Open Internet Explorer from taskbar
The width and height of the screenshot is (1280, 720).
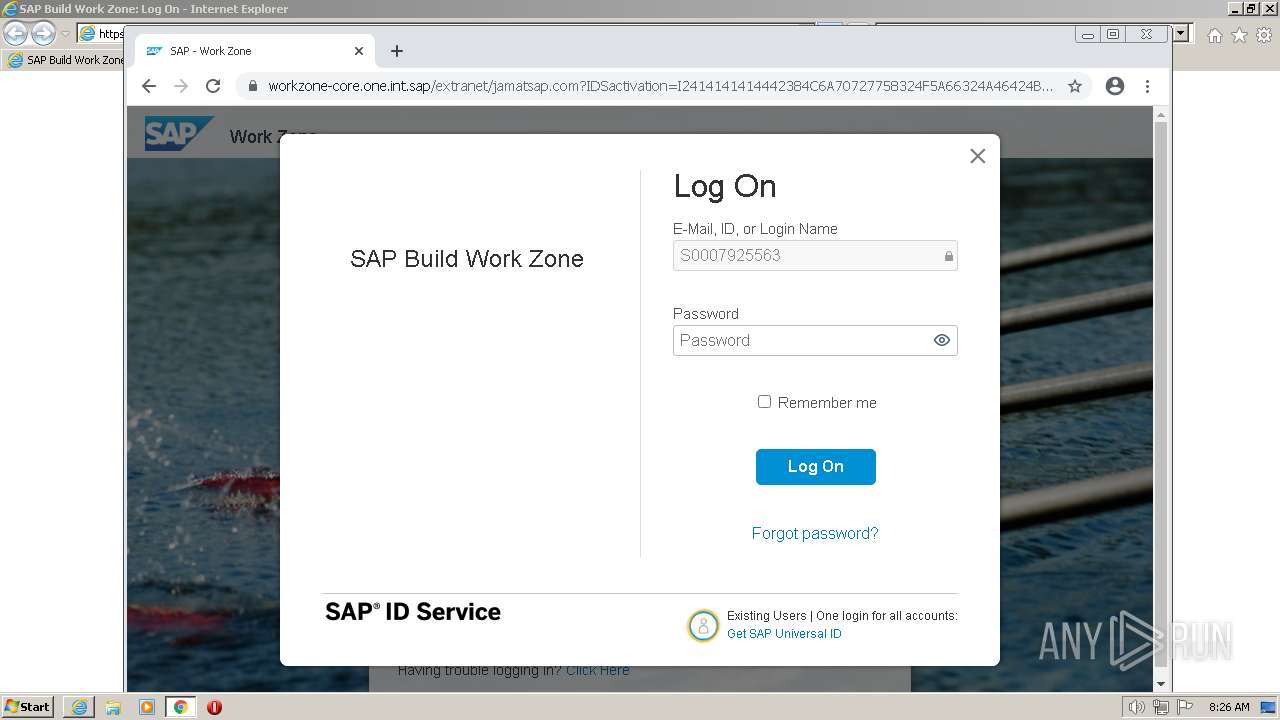79,707
